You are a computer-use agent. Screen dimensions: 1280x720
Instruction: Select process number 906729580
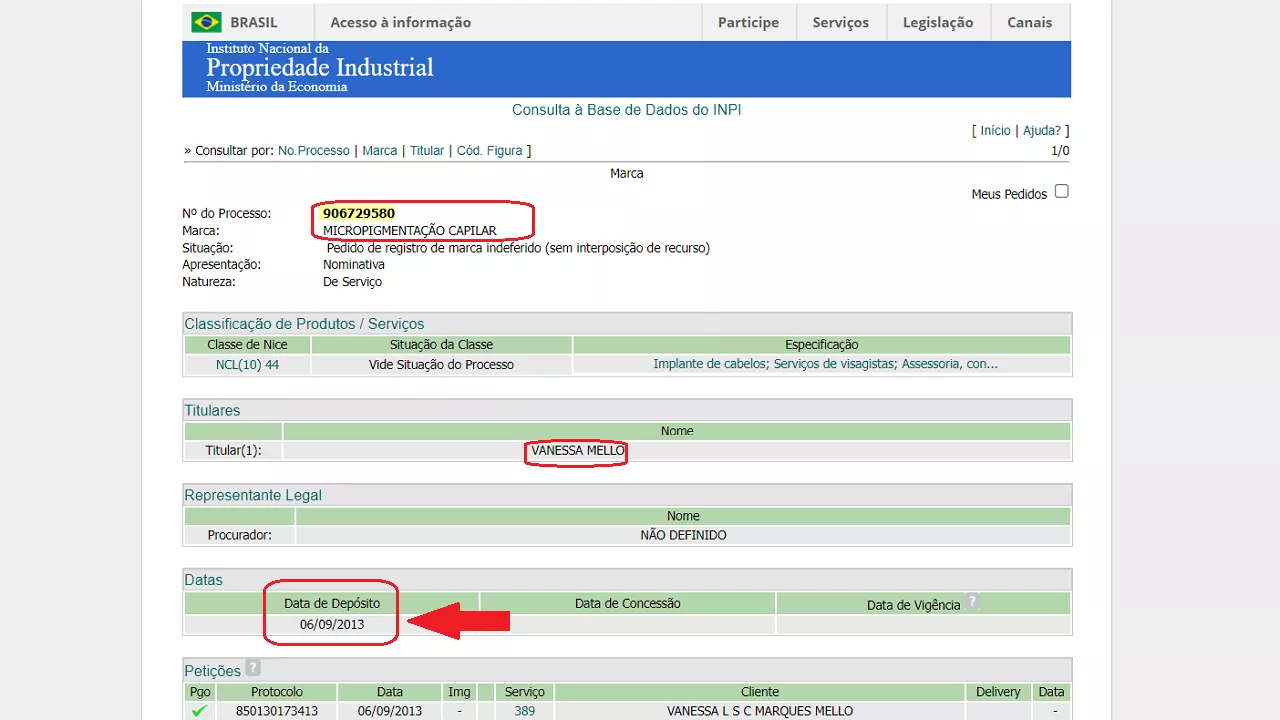pos(359,213)
